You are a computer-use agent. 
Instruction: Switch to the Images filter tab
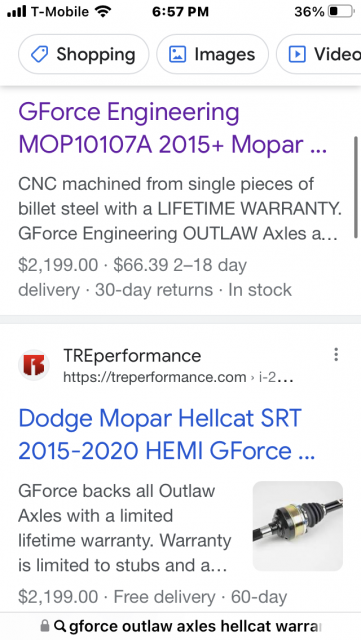(x=212, y=54)
